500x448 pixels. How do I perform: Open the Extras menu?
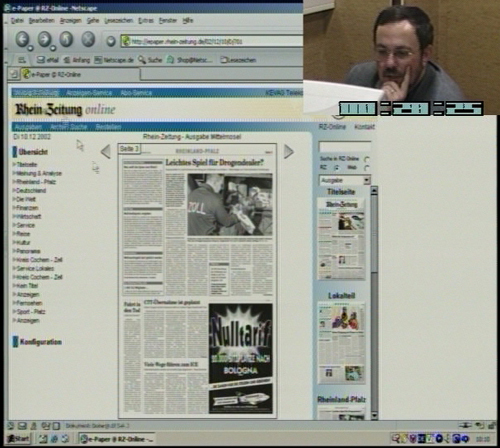(x=146, y=21)
